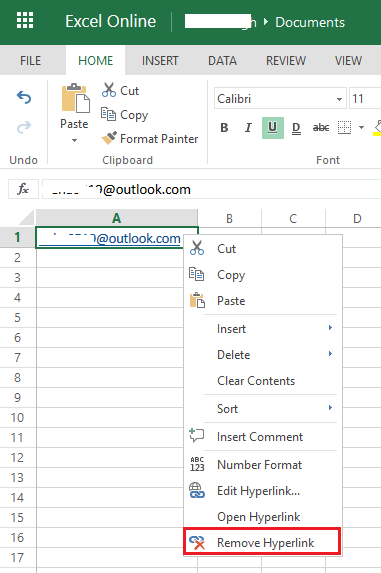Screen dimensions: 381x573
Task: Switch to the INSERT ribbon tab
Action: (160, 60)
